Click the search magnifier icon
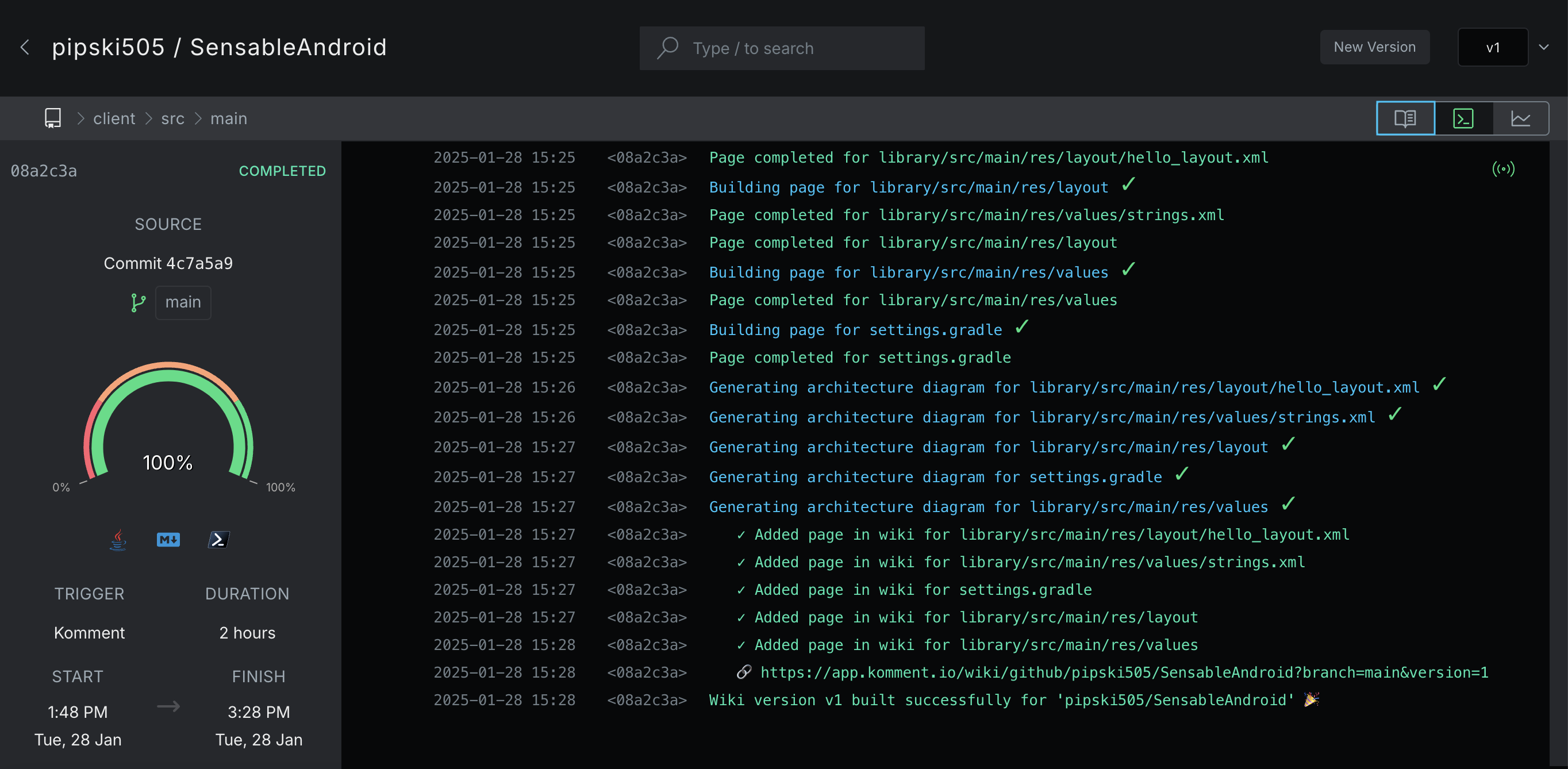 [667, 48]
